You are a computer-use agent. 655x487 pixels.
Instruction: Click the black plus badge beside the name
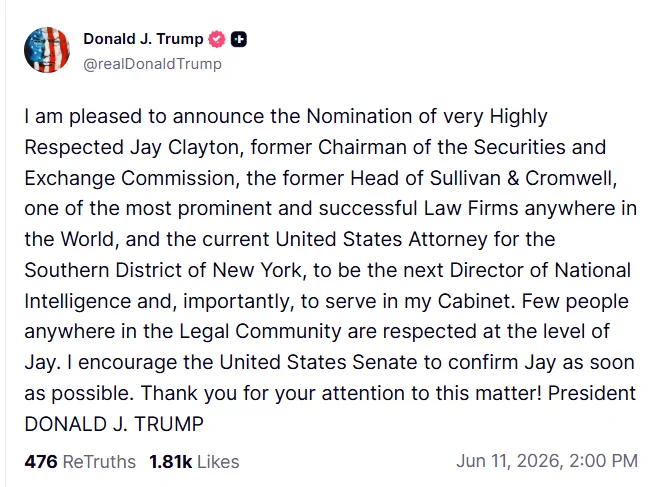pyautogui.click(x=239, y=39)
